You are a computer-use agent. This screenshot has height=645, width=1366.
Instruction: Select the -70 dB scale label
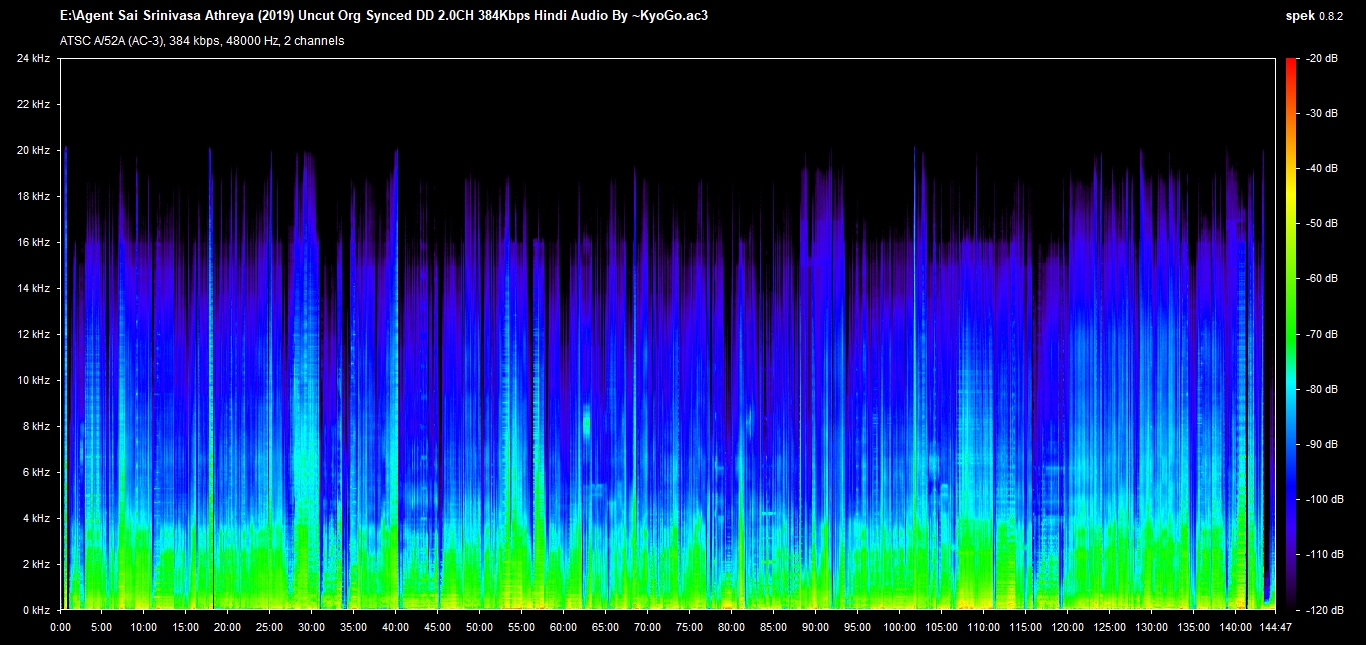pyautogui.click(x=1321, y=334)
